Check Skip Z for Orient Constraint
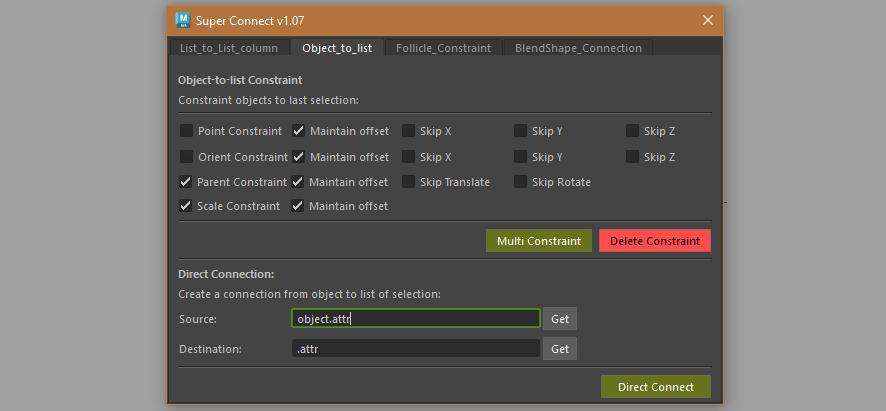The height and width of the screenshot is (411, 886). click(x=634, y=157)
